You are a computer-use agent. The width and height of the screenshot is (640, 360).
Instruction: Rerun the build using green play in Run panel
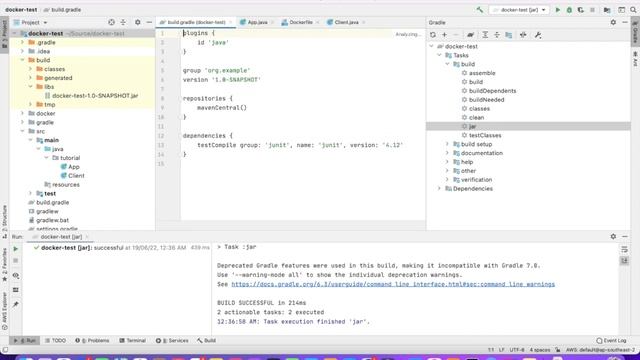[x=16, y=249]
